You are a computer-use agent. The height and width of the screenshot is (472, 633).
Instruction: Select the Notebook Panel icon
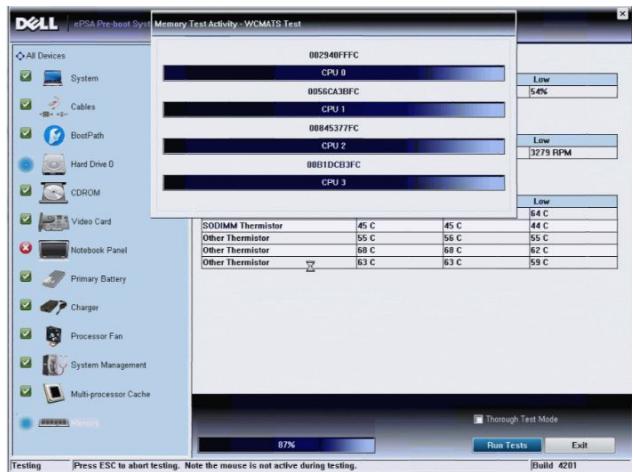pyautogui.click(x=54, y=250)
